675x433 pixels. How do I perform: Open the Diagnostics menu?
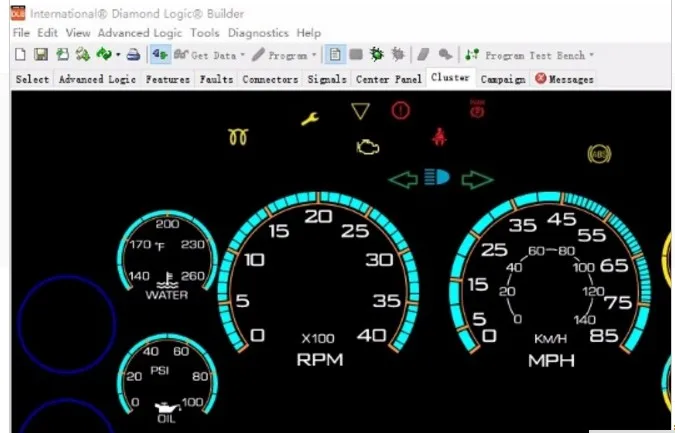point(258,33)
